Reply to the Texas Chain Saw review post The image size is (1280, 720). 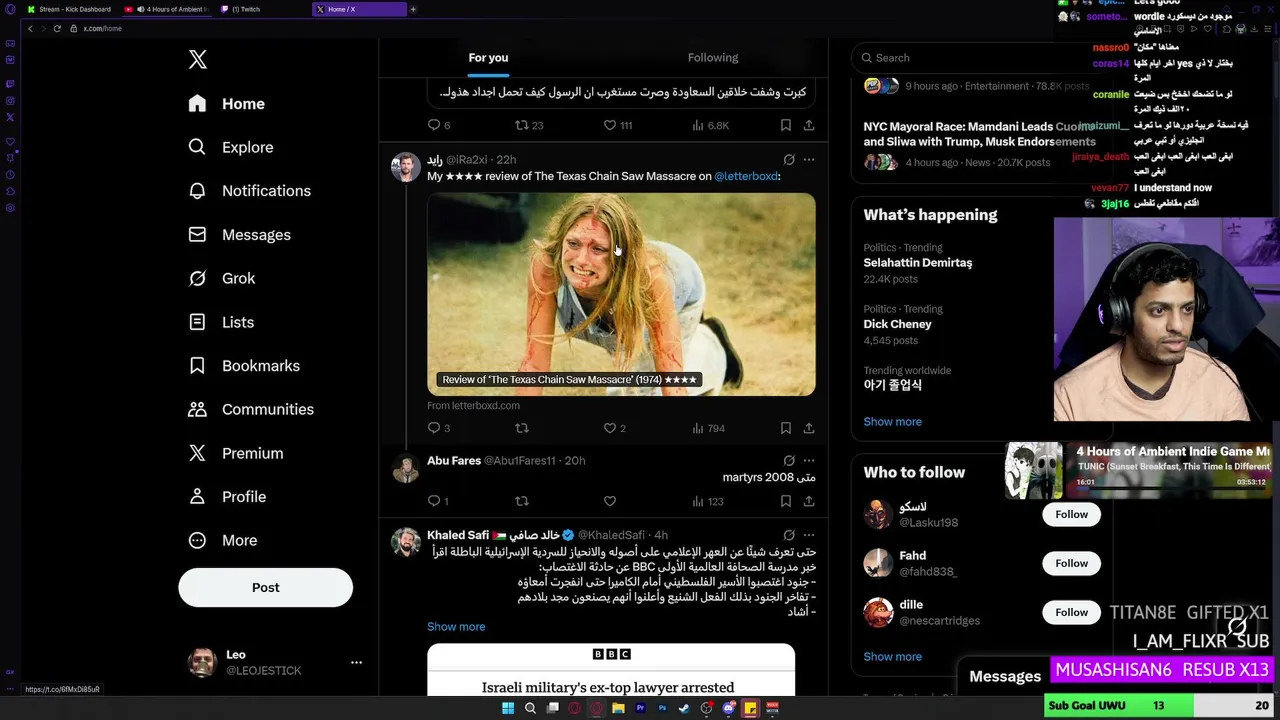coord(439,428)
